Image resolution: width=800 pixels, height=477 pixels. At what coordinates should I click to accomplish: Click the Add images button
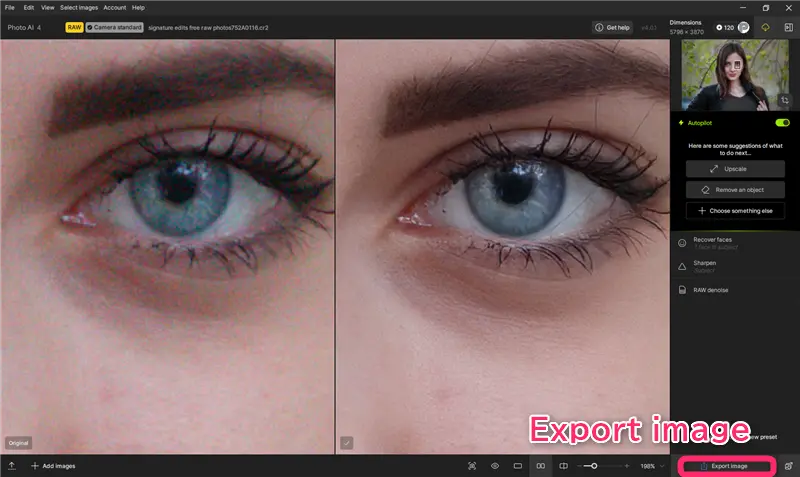53,466
